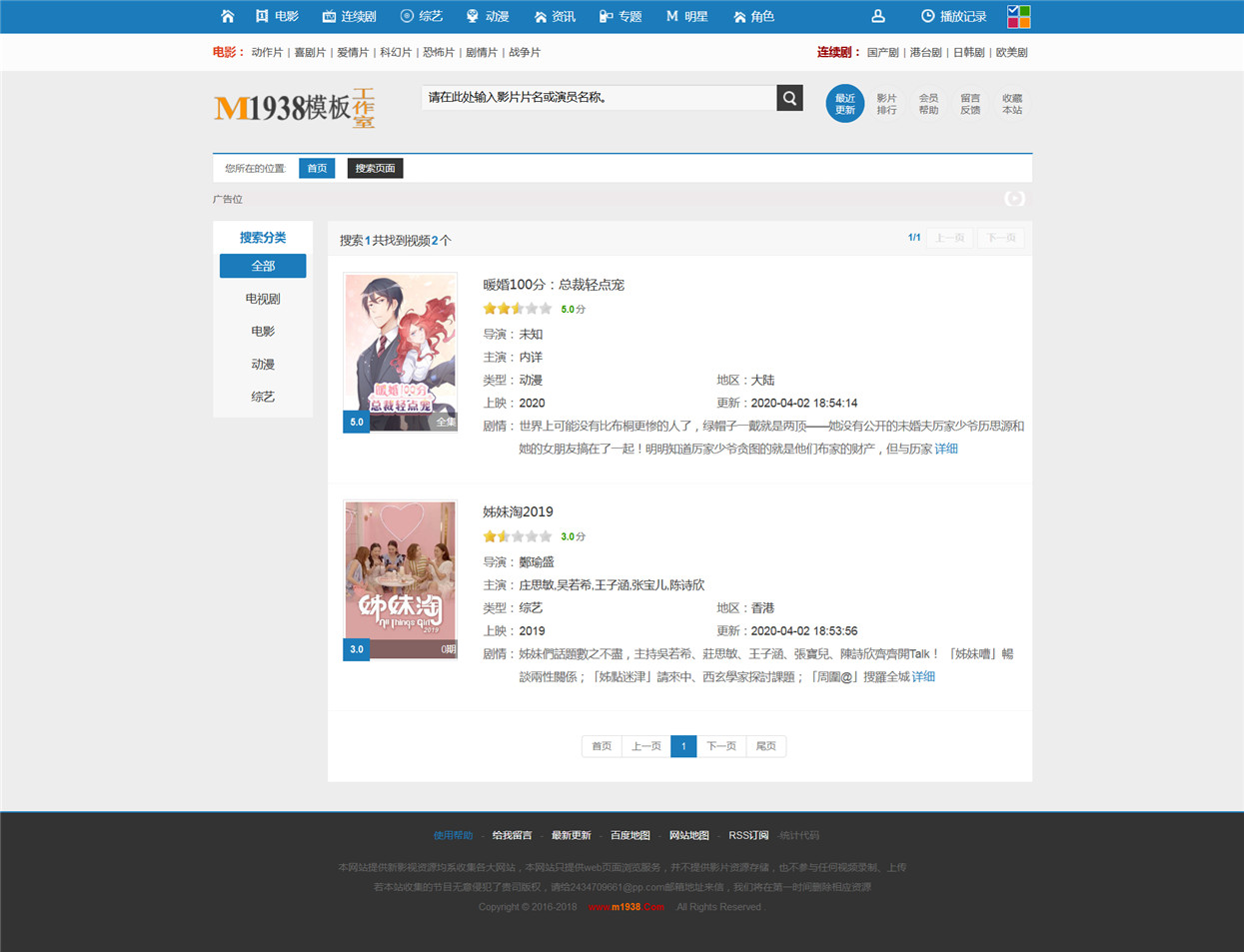Click 详细 for 姊妹淘2019 synopsis

point(923,676)
